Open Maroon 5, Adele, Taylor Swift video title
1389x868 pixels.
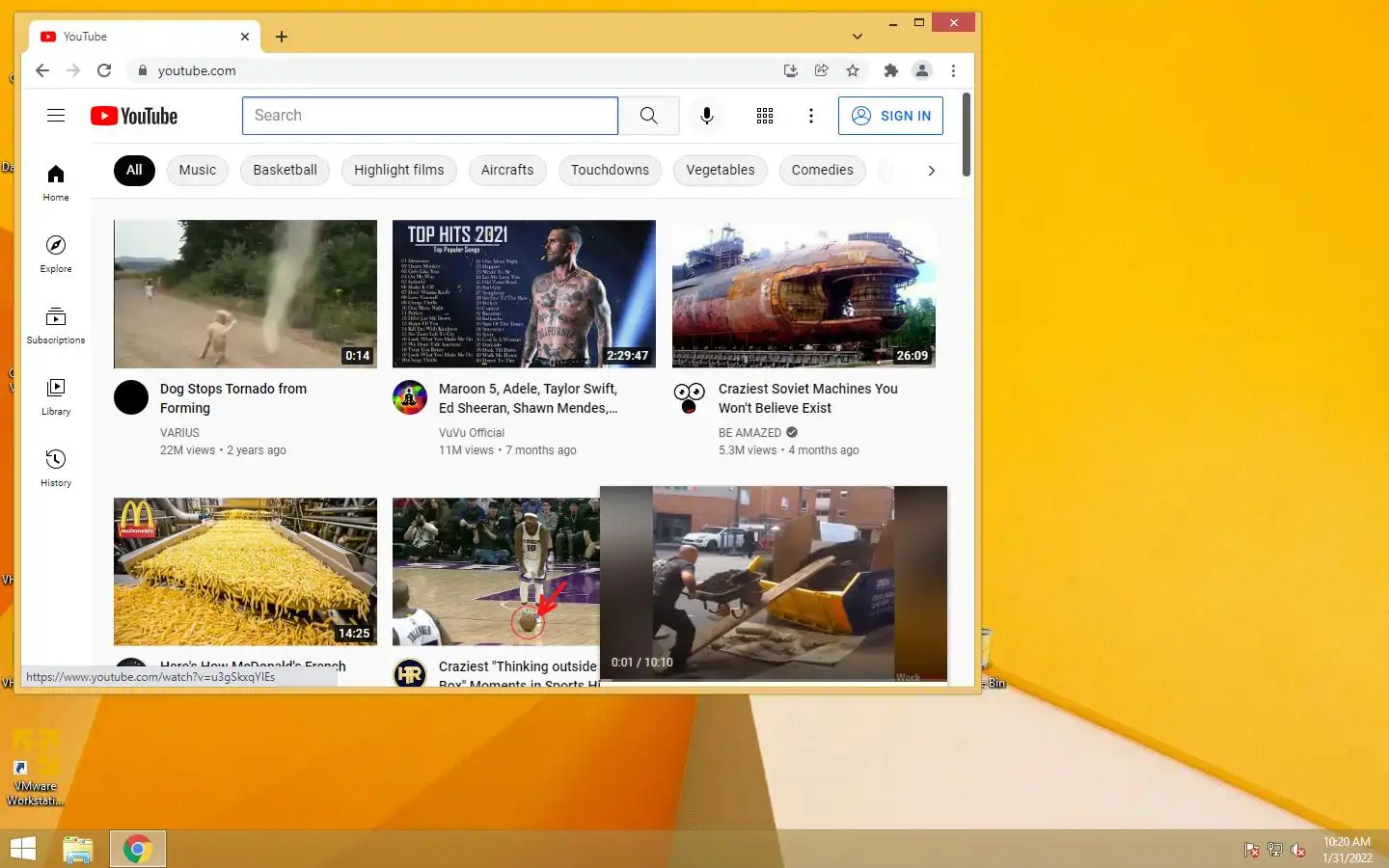coord(529,398)
